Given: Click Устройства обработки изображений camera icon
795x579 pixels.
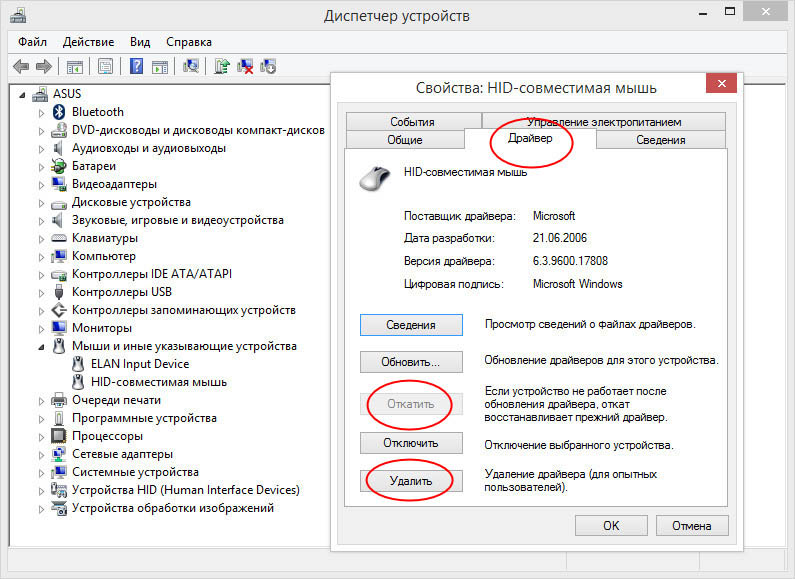Looking at the screenshot, I should 59,508.
